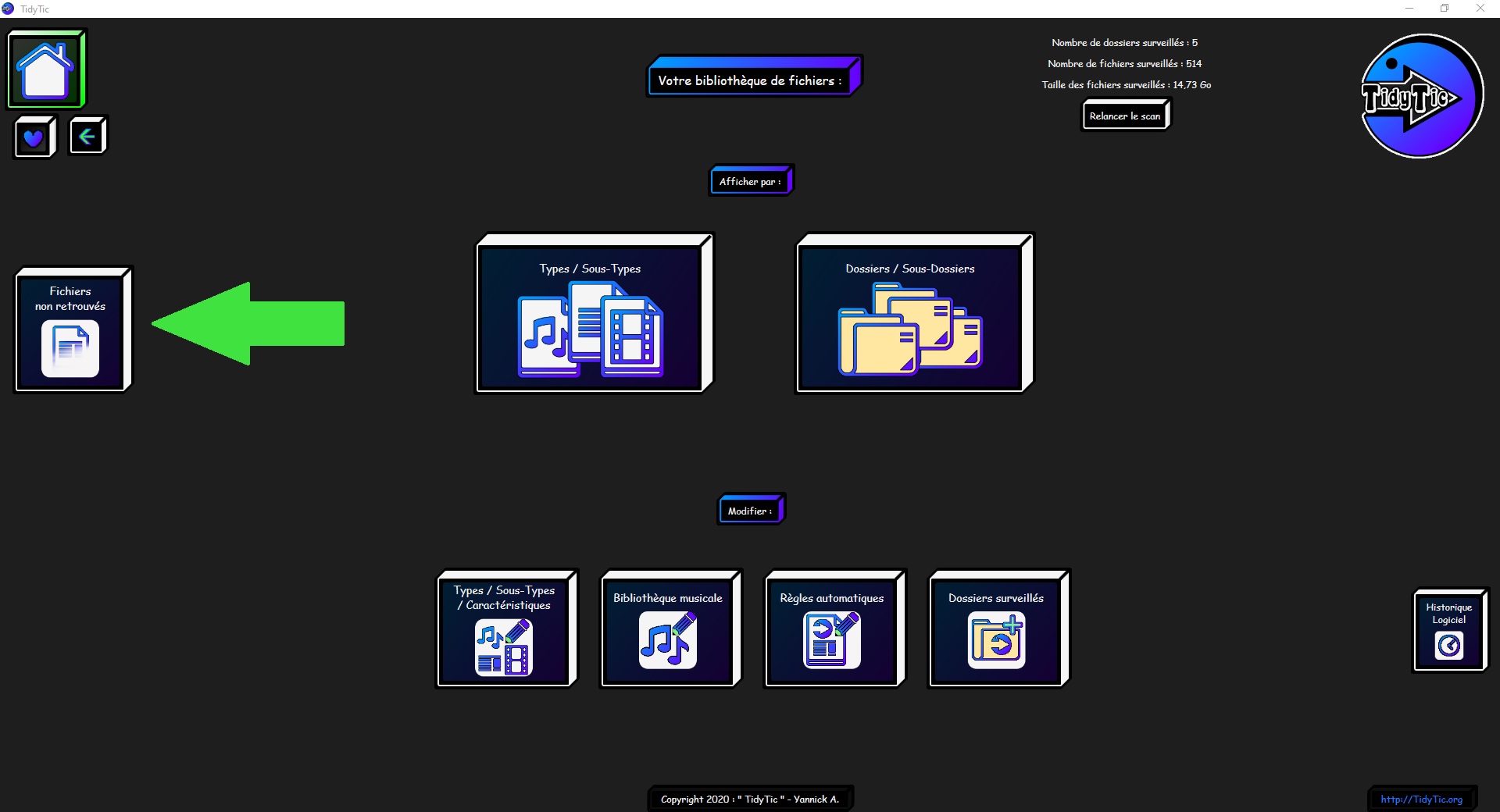1500x812 pixels.
Task: Click the Votre bibliothèque de fichiers heading
Action: pyautogui.click(x=755, y=77)
